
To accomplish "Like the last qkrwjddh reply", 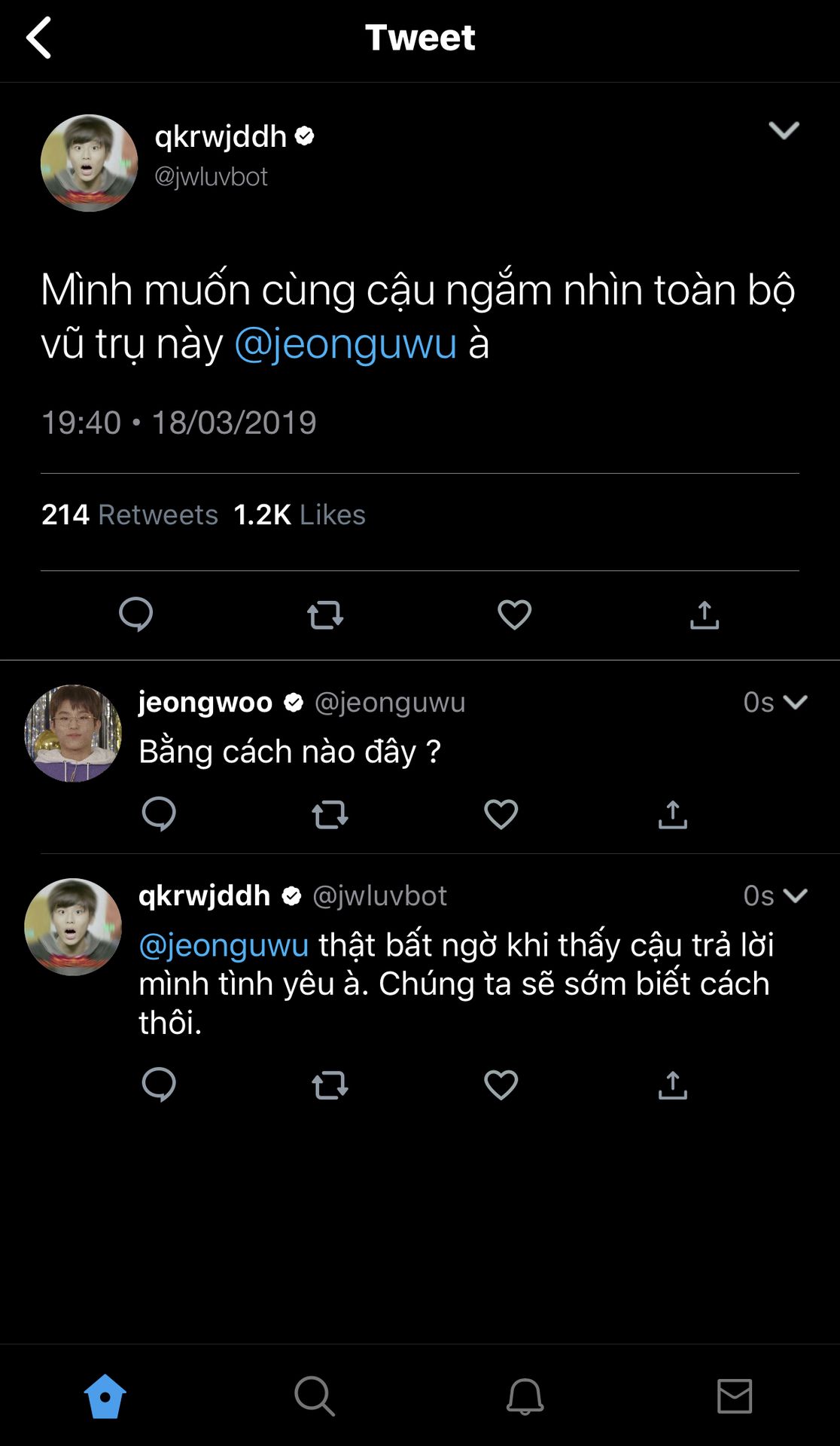I will tap(501, 1085).
